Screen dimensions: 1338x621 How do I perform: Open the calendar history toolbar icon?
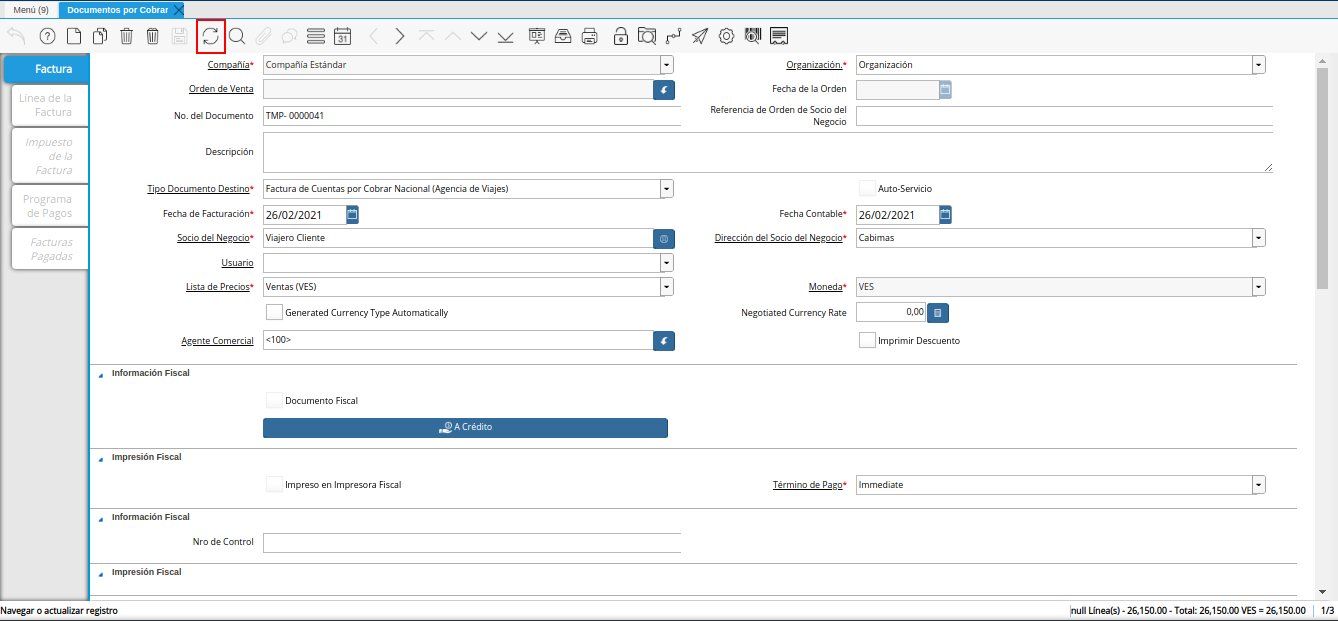(342, 37)
